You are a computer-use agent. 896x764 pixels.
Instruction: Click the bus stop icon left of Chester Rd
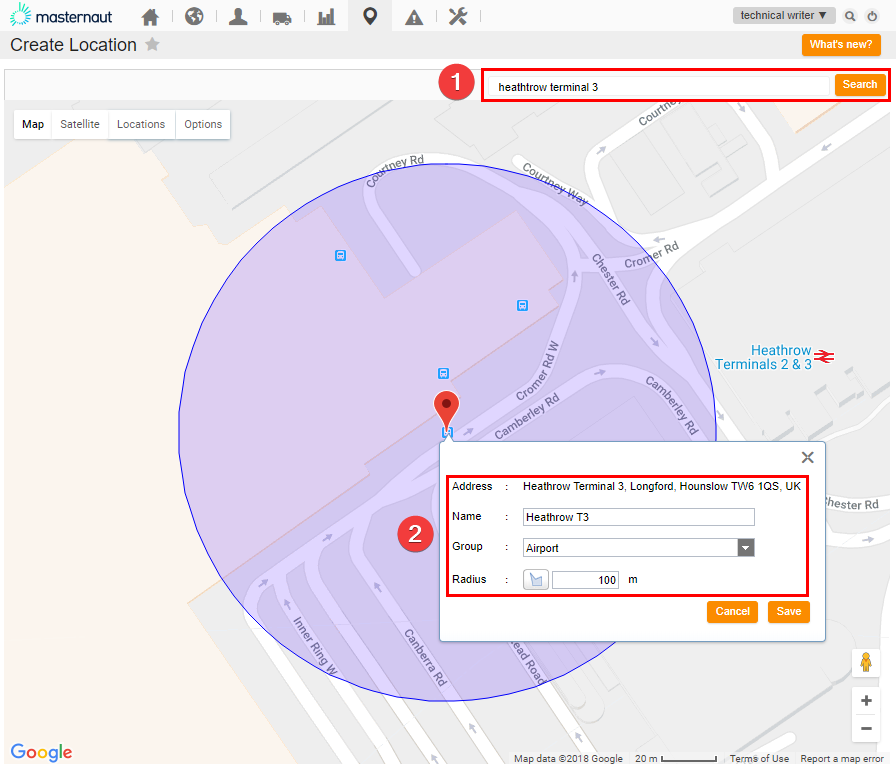point(522,305)
